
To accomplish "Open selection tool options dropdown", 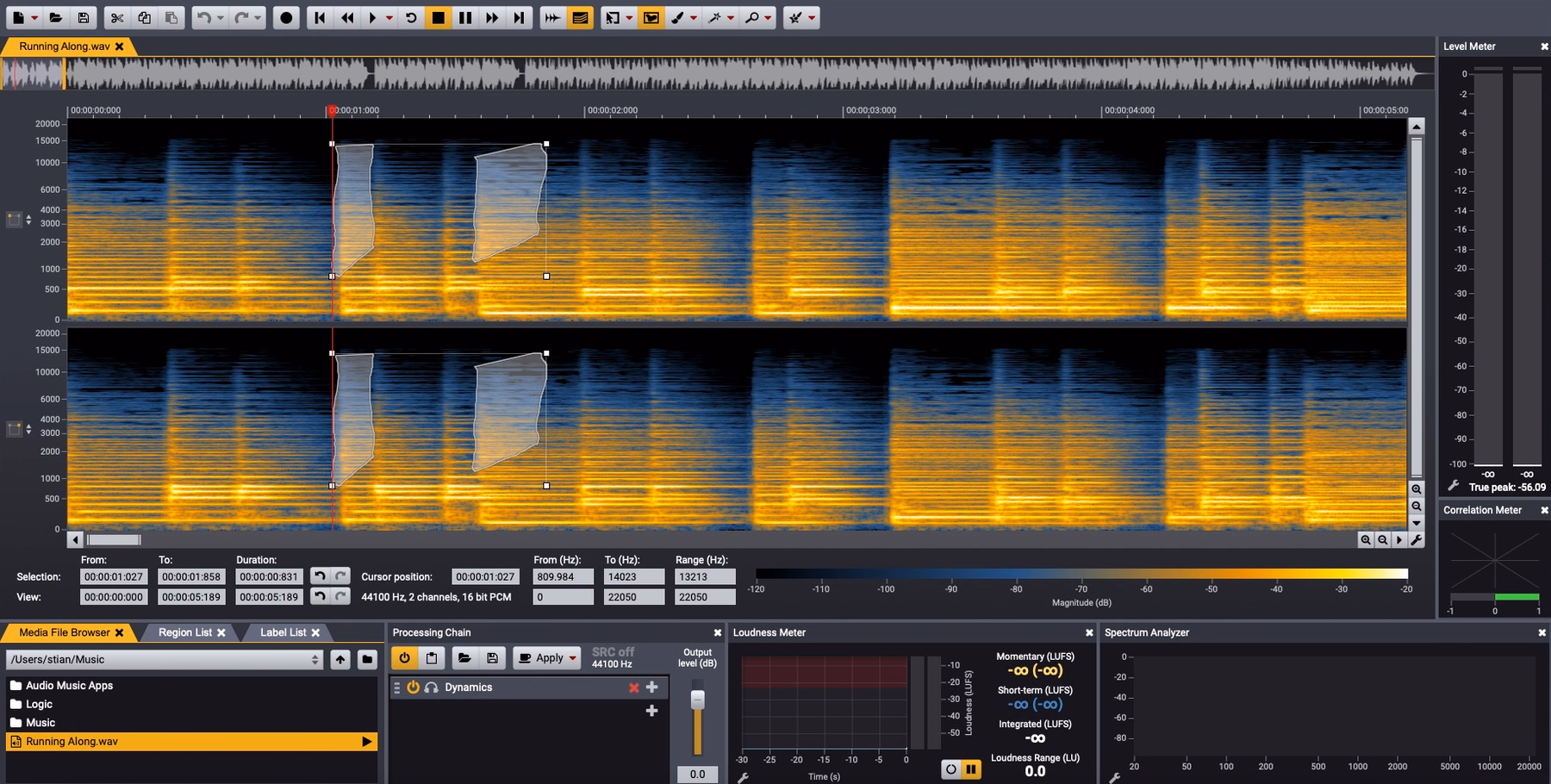I will coord(629,17).
